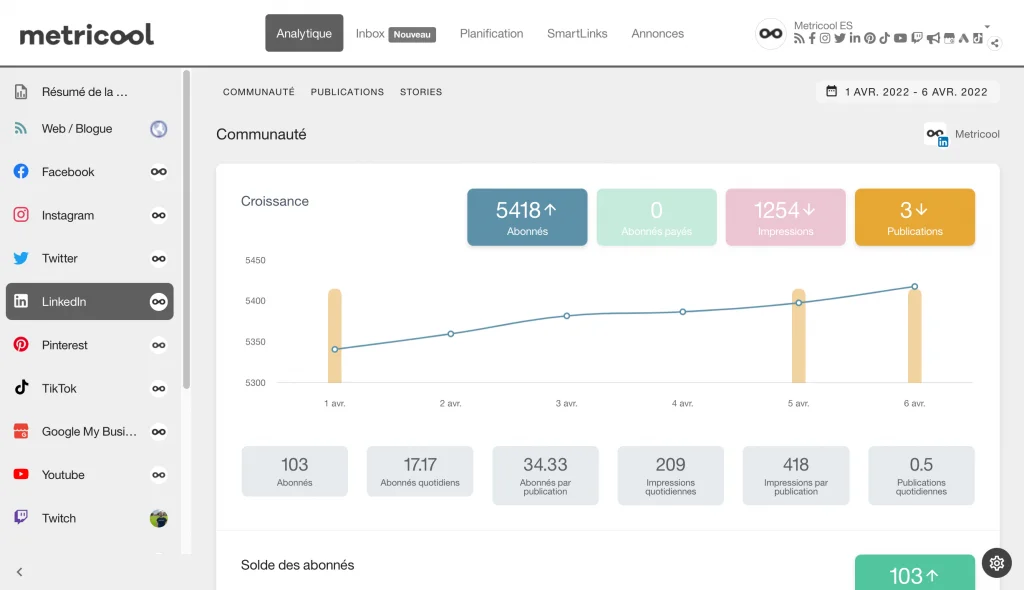The image size is (1024, 590).
Task: Click the share icon in the header
Action: click(x=995, y=44)
